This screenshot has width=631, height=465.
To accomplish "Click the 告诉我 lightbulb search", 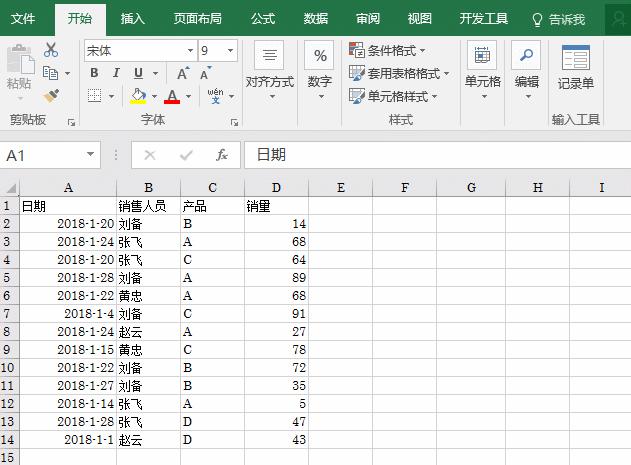I will [559, 19].
